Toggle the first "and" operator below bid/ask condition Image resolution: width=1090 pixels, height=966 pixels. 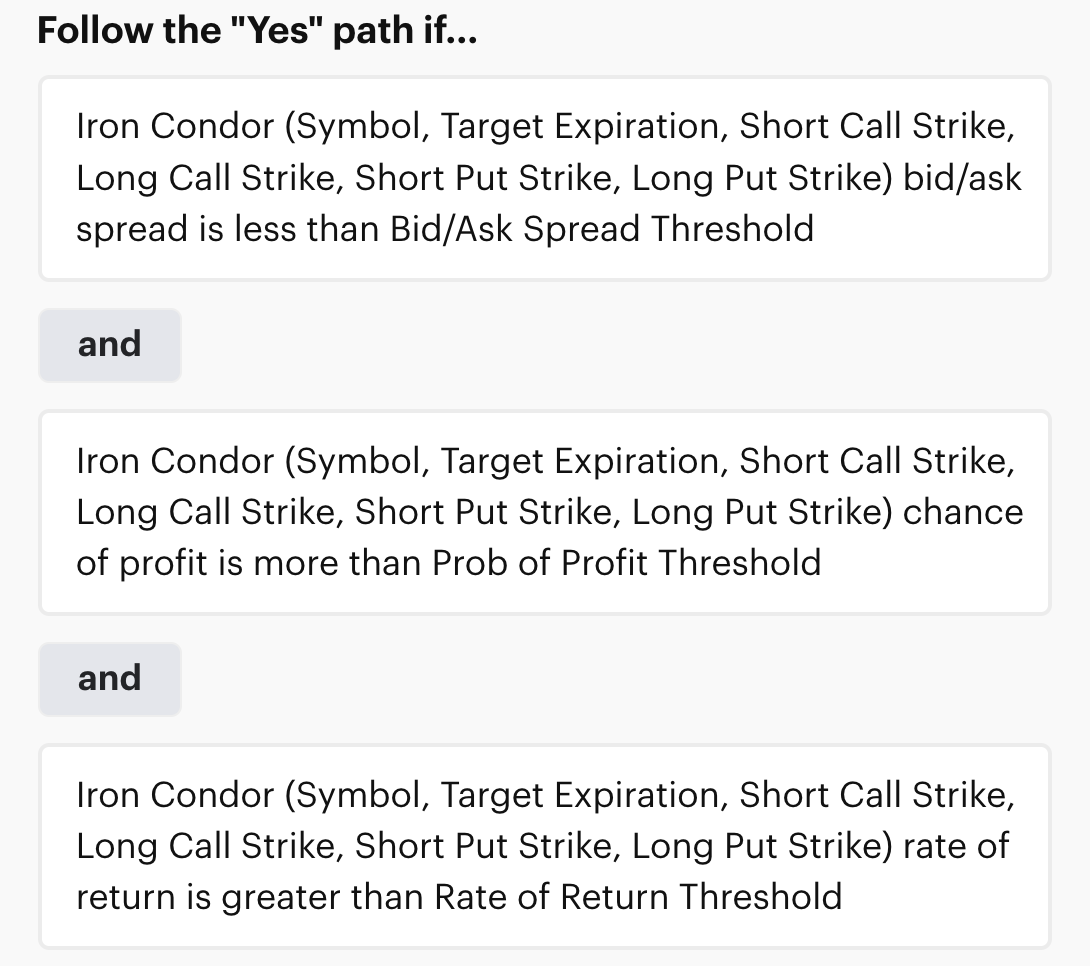pos(109,345)
